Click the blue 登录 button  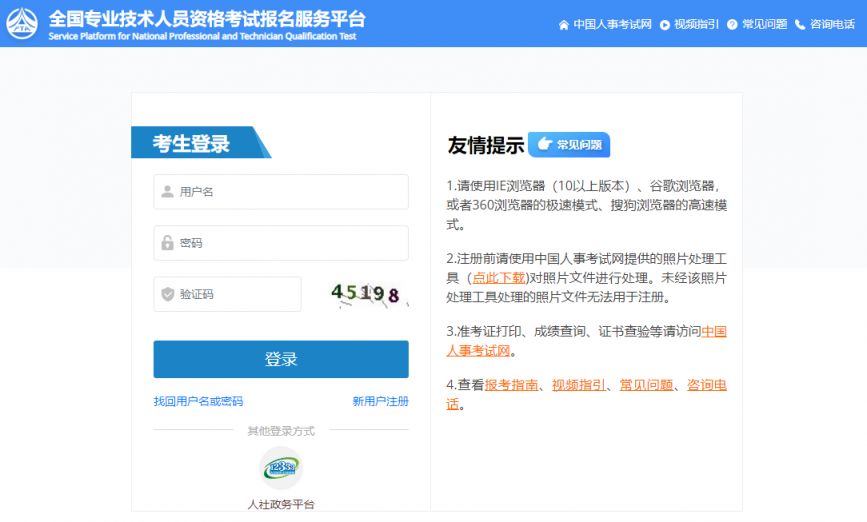[x=281, y=359]
